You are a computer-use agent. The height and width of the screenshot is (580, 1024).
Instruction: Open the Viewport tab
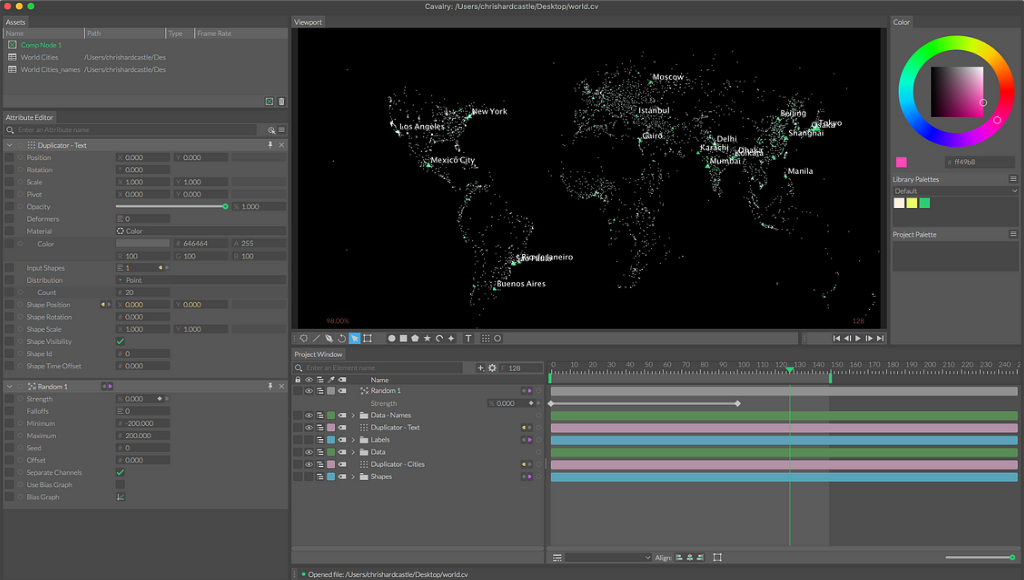click(308, 22)
